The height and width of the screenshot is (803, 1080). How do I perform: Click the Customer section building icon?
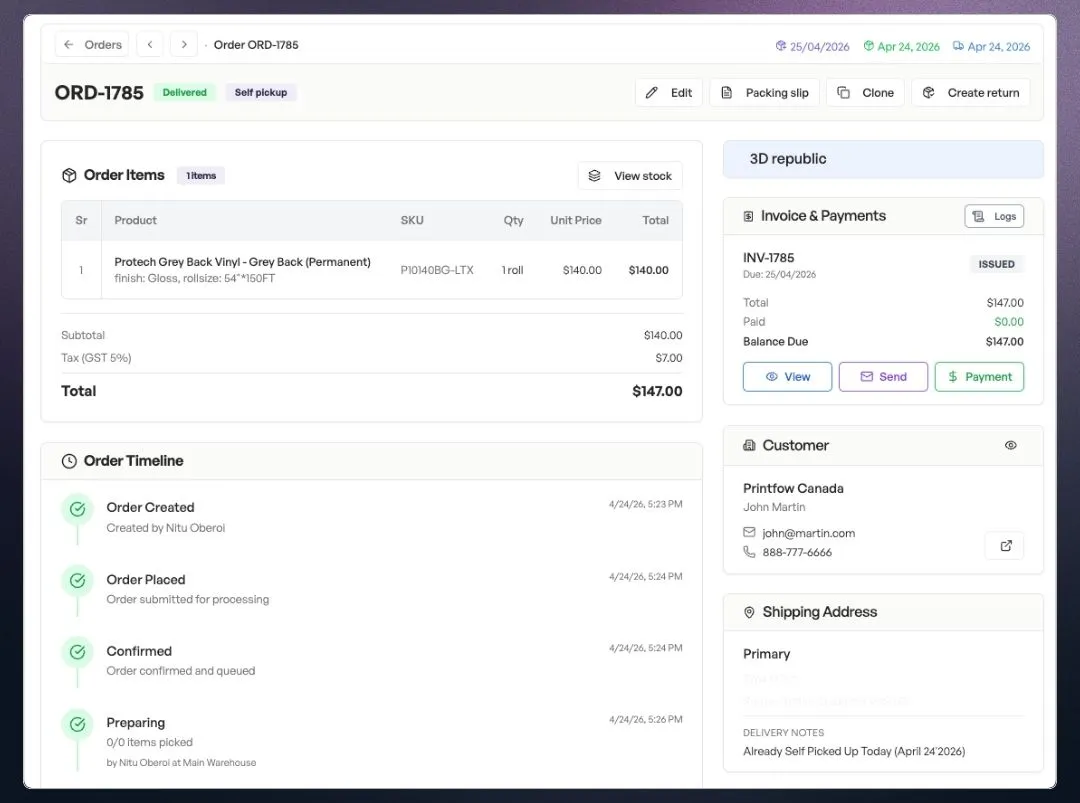(x=749, y=446)
